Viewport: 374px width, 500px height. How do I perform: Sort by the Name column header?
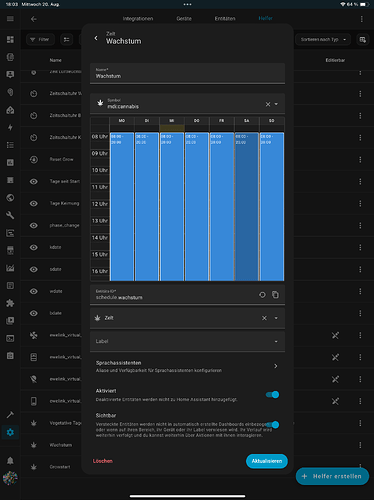pos(56,60)
